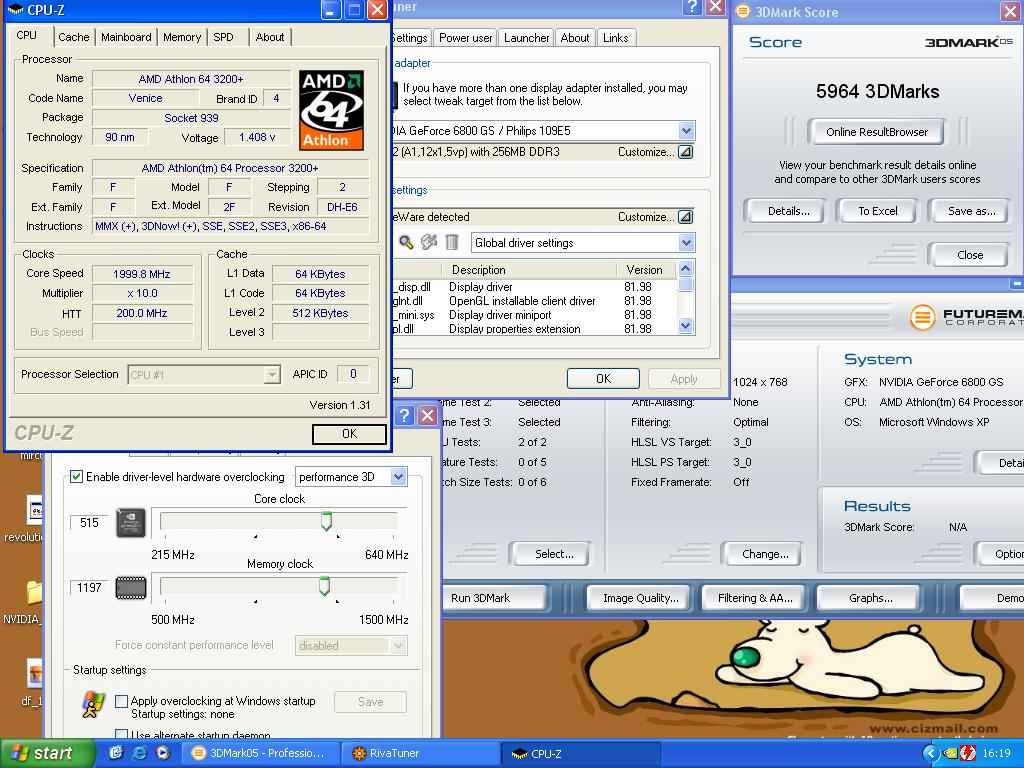The height and width of the screenshot is (768, 1024).
Task: Open the Power user tab in RivaTuner
Action: (x=466, y=38)
